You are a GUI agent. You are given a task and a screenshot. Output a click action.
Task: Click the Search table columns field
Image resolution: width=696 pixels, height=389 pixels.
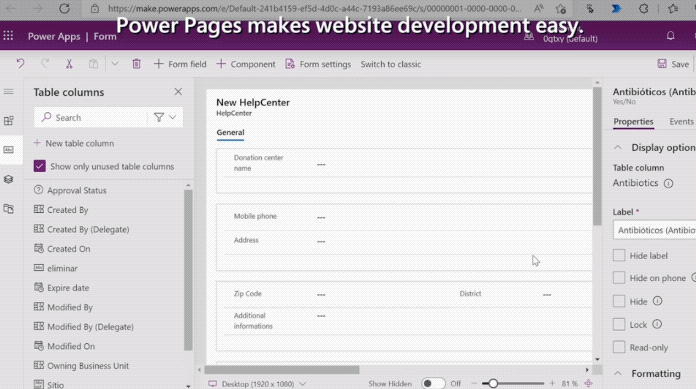coord(91,117)
